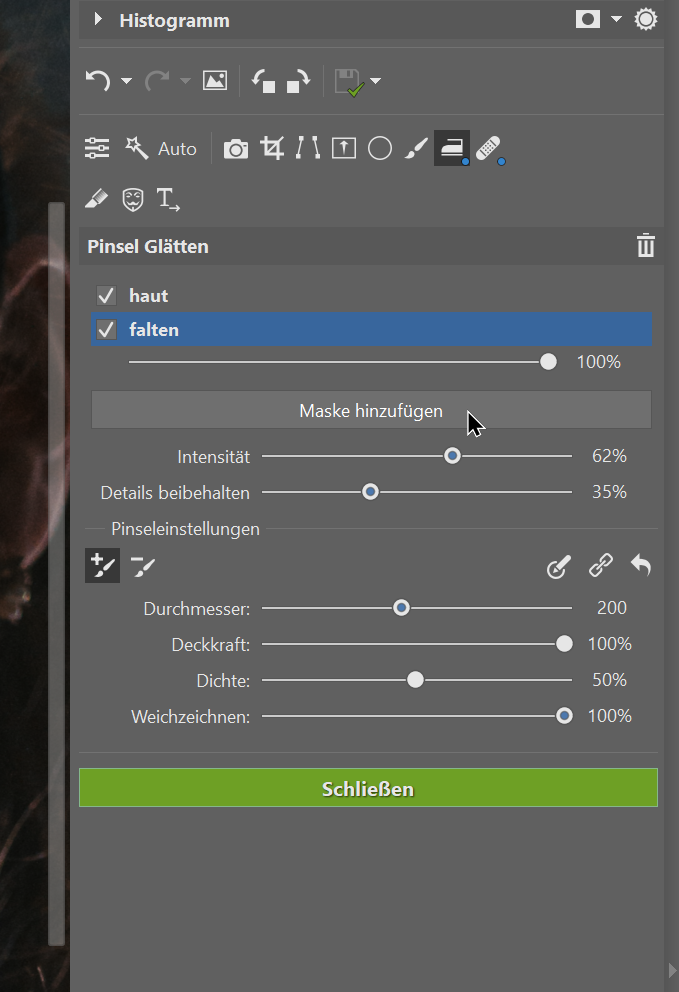
Task: Click the Auto label
Action: click(177, 149)
